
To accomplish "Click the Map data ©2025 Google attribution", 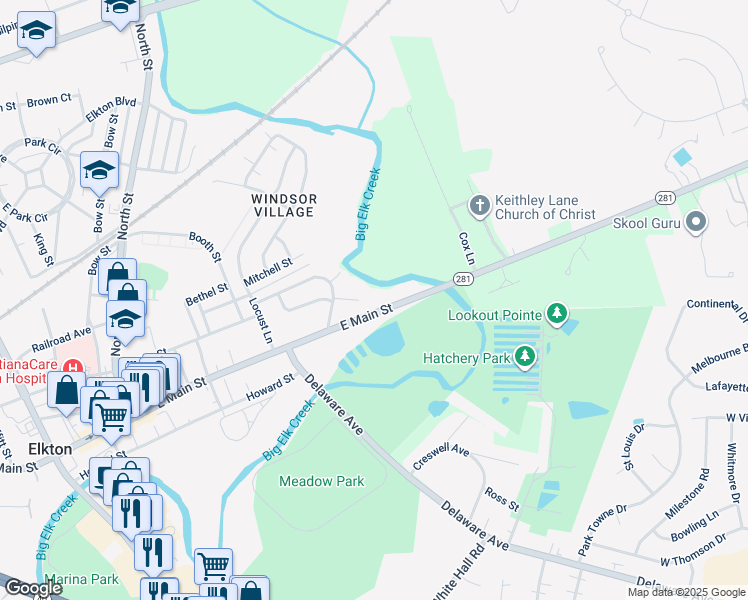I will (x=687, y=593).
